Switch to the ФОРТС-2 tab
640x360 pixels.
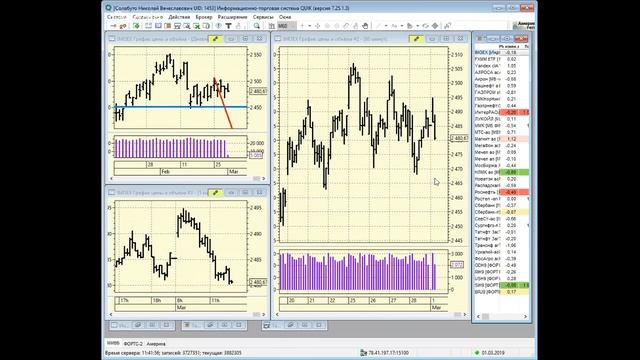coord(133,344)
